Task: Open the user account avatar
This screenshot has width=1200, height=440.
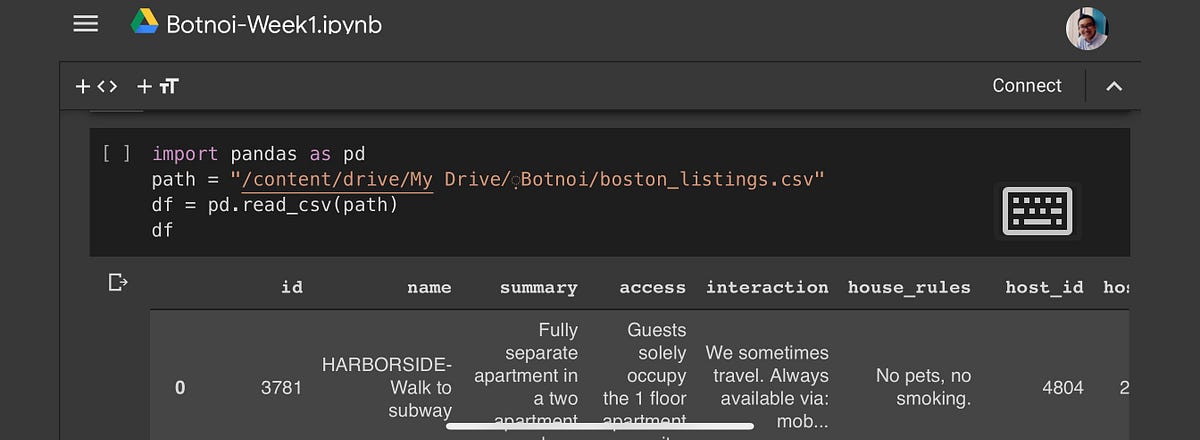Action: click(1087, 28)
